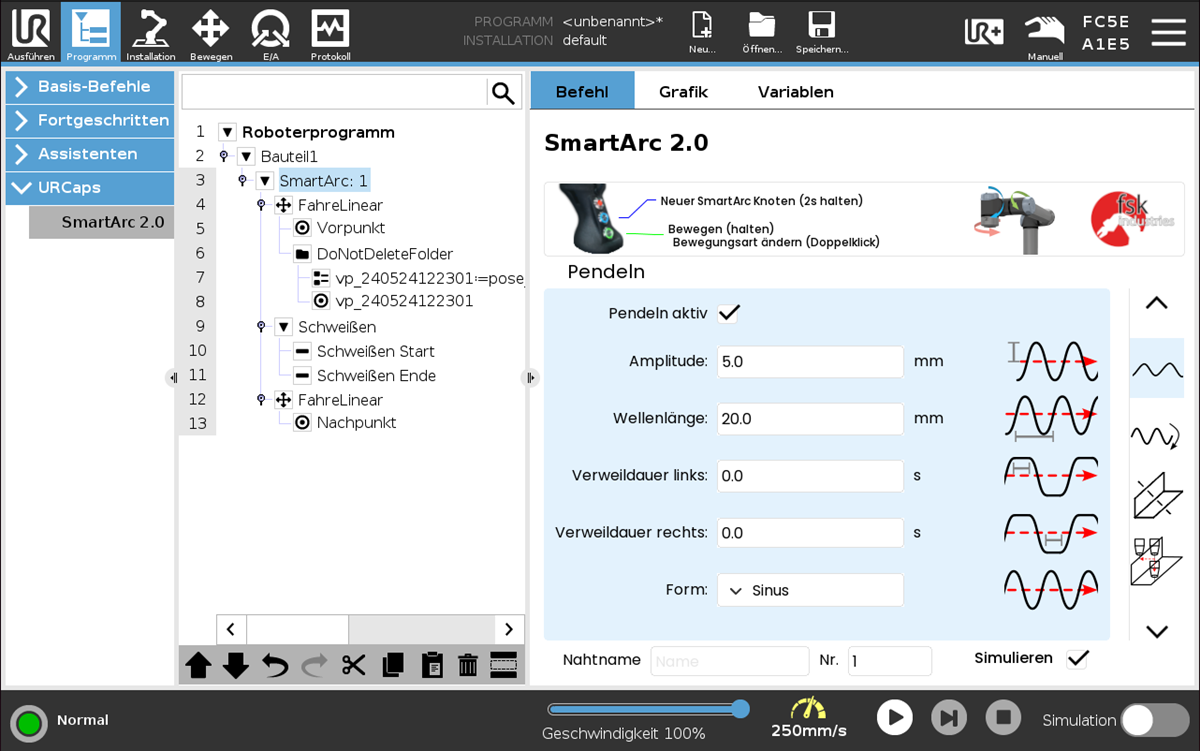The image size is (1200, 751).
Task: Toggle the Simulation switch
Action: [x=1153, y=720]
